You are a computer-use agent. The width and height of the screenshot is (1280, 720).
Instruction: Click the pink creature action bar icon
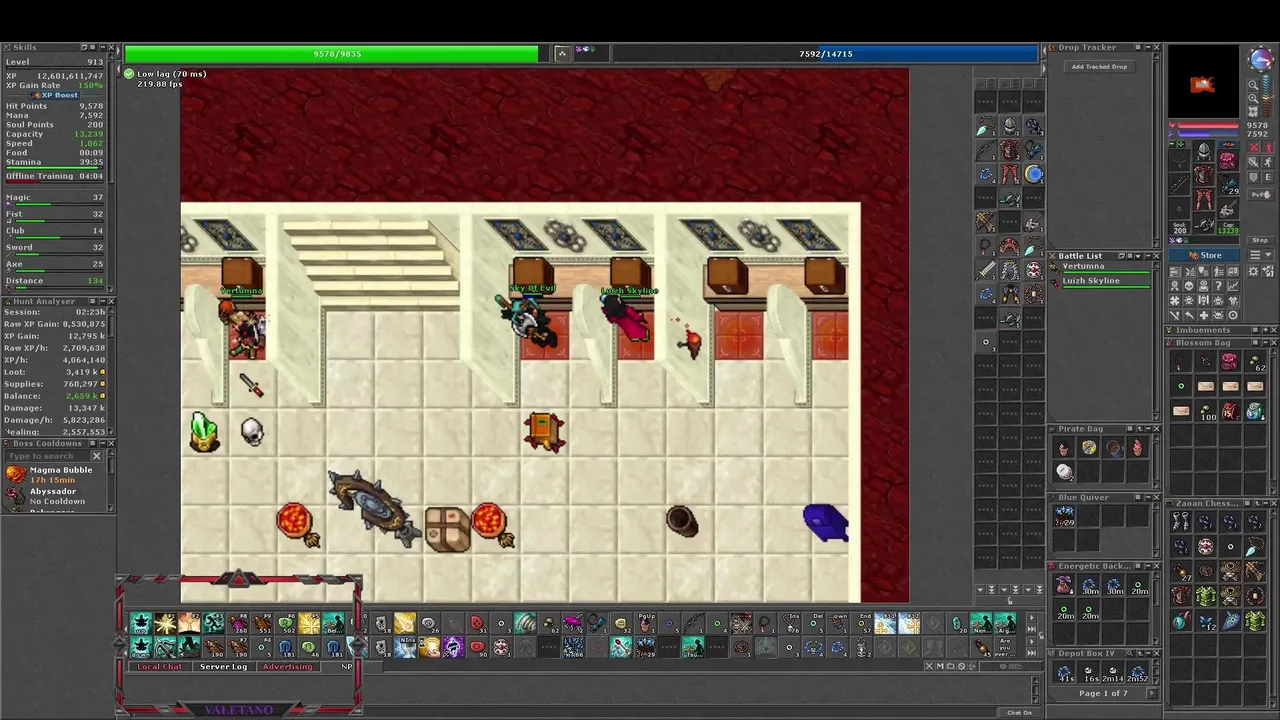pyautogui.click(x=575, y=623)
